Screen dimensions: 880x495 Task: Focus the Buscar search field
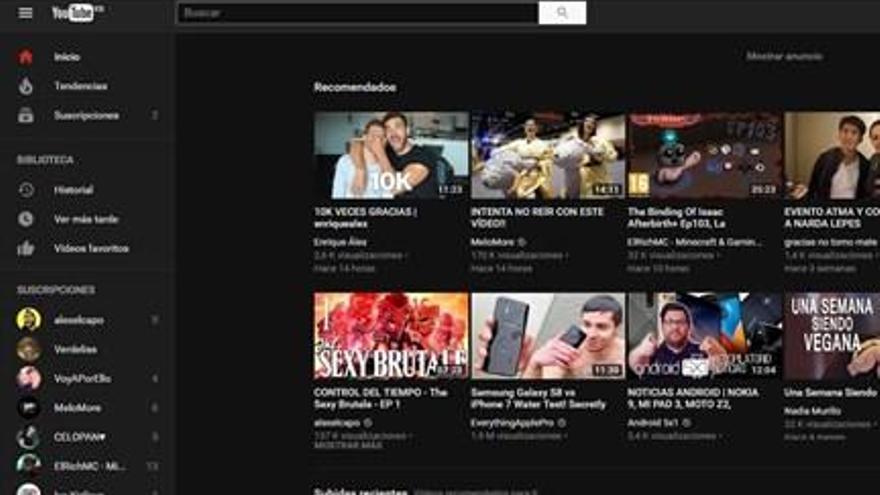(x=357, y=13)
